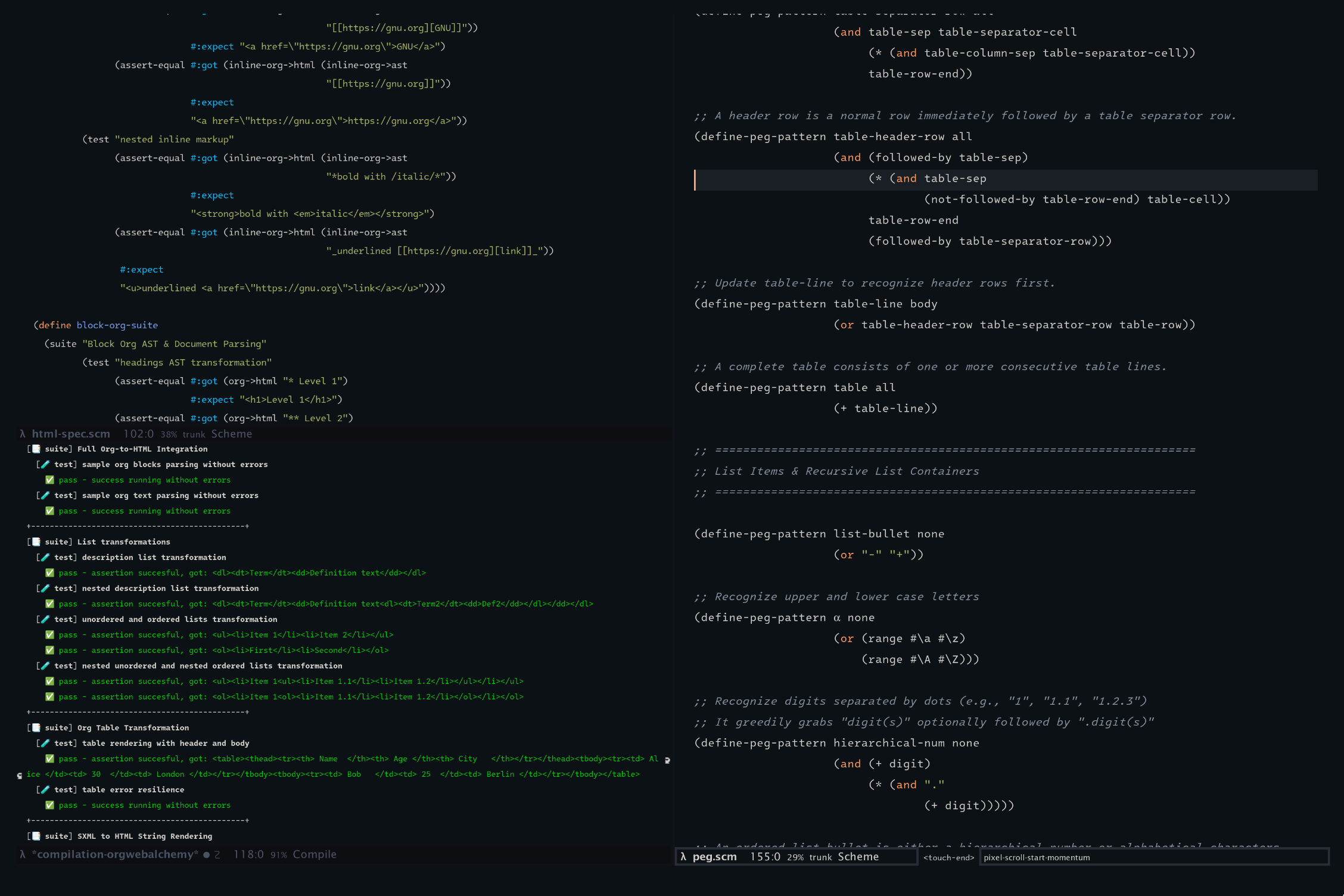The width and height of the screenshot is (1344, 896).
Task: Click the trunk branch indicator next to peg.scm
Action: pyautogui.click(x=820, y=857)
